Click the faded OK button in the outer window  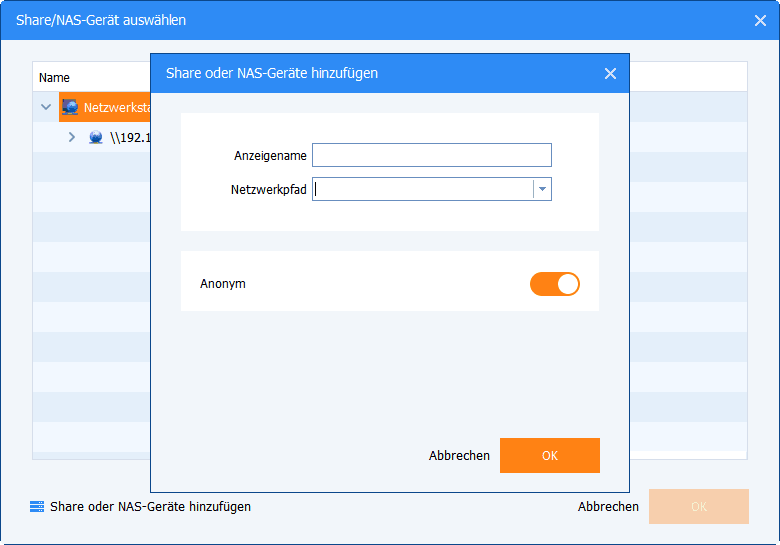698,507
